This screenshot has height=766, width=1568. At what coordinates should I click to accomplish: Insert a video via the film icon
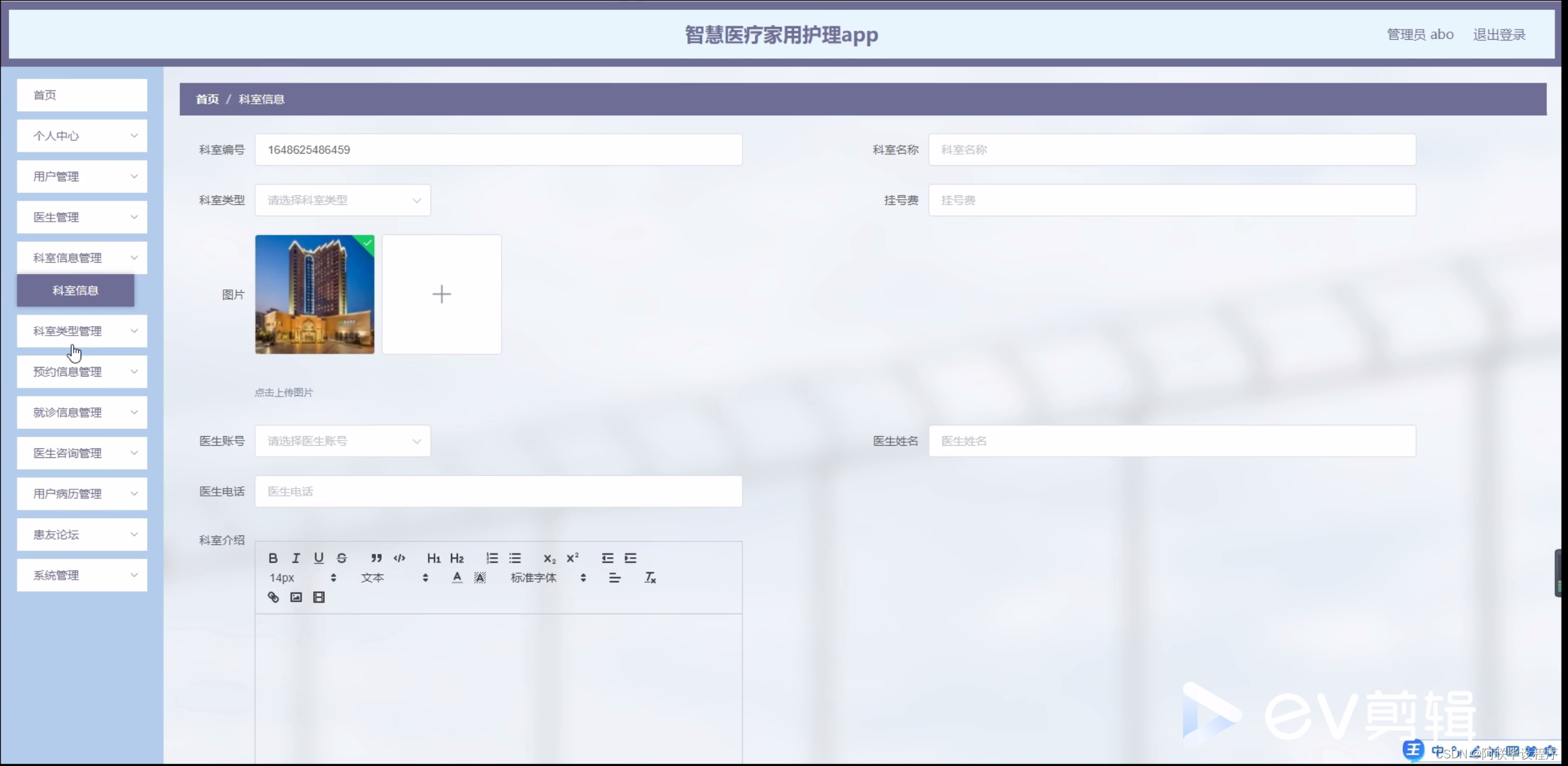[318, 597]
